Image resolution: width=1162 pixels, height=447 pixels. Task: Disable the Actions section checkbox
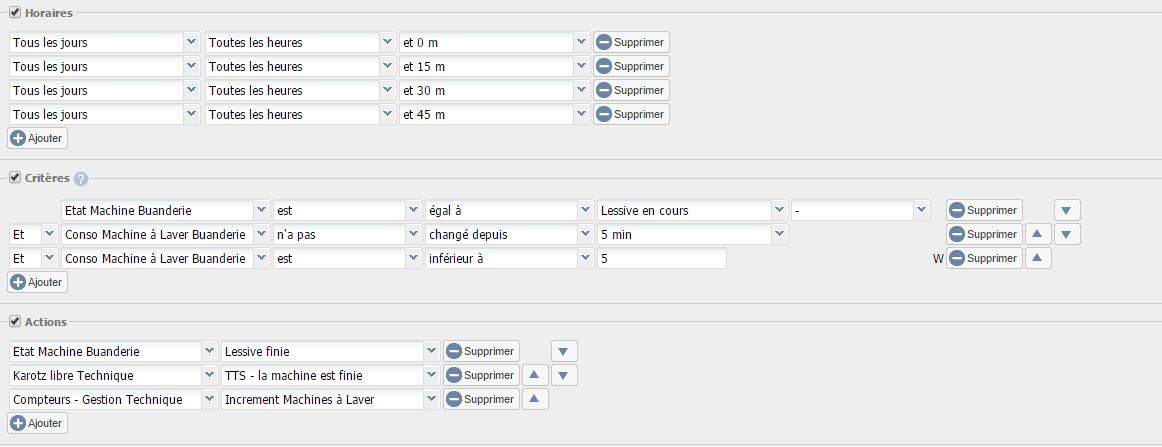tap(15, 322)
